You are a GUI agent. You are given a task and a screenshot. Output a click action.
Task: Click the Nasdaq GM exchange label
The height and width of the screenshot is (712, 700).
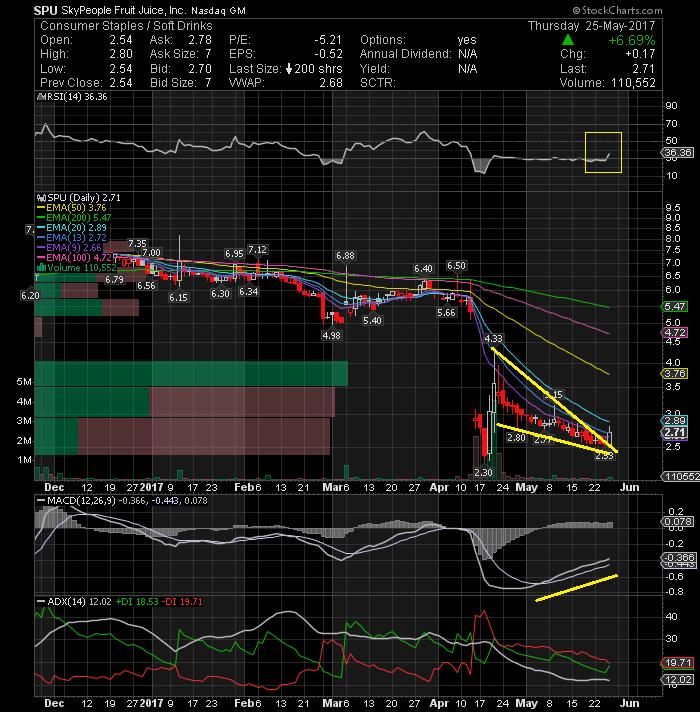point(218,11)
